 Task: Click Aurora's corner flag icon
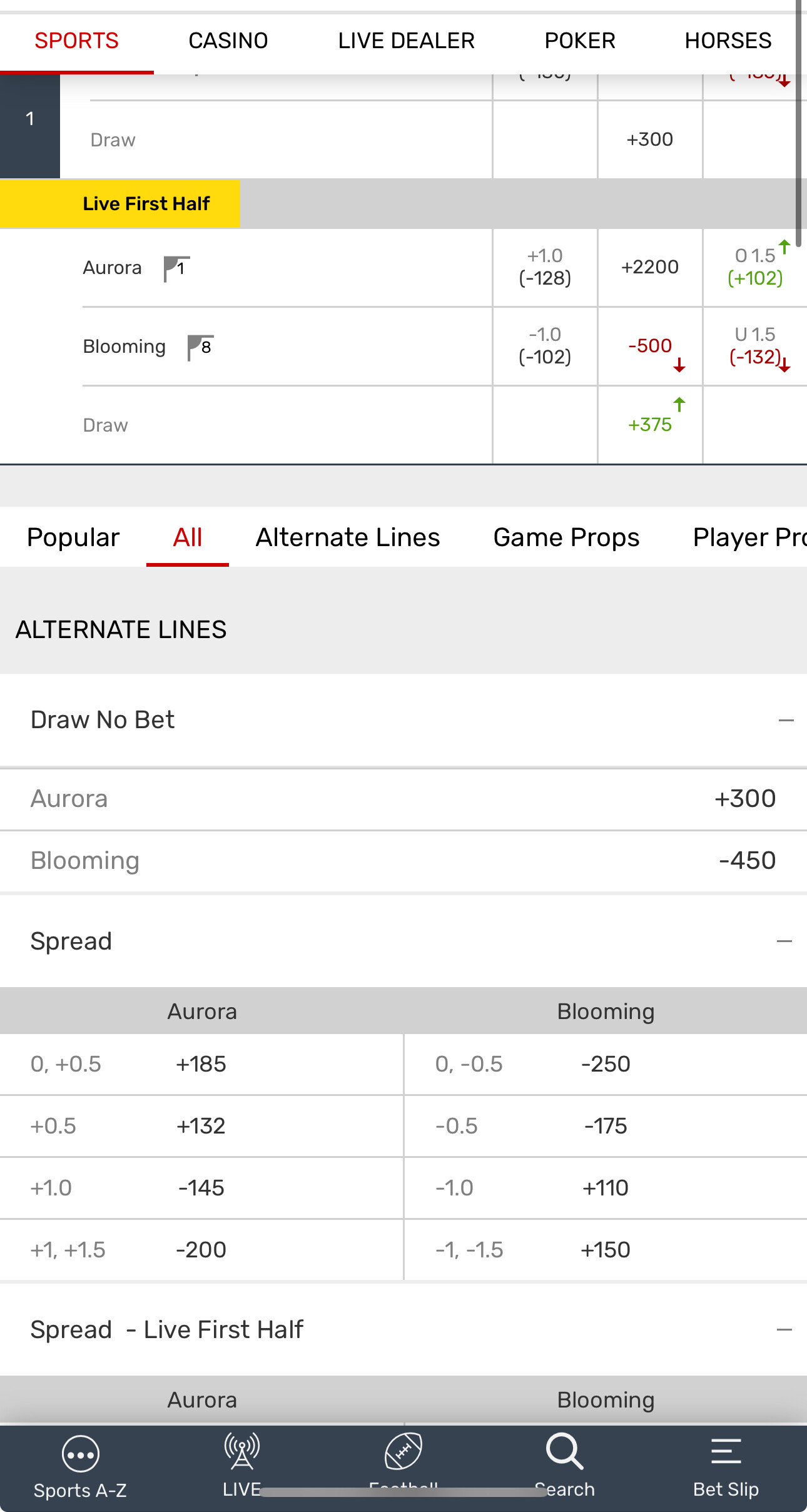(176, 269)
